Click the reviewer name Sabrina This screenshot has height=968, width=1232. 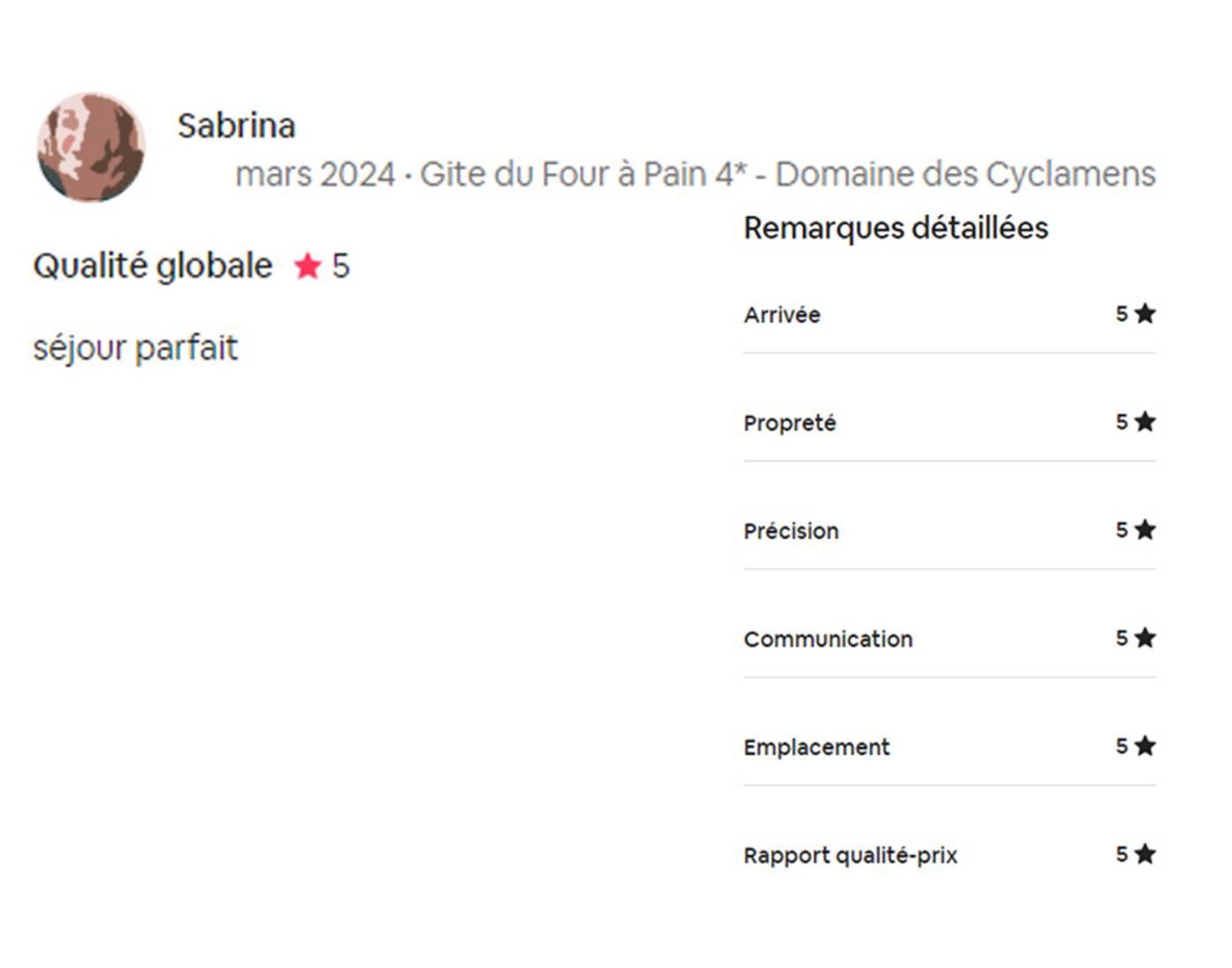(236, 126)
